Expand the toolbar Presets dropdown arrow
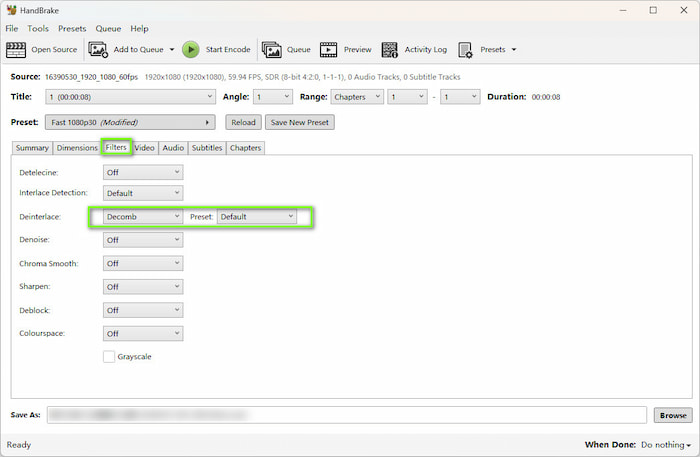This screenshot has height=457, width=700. [514, 50]
